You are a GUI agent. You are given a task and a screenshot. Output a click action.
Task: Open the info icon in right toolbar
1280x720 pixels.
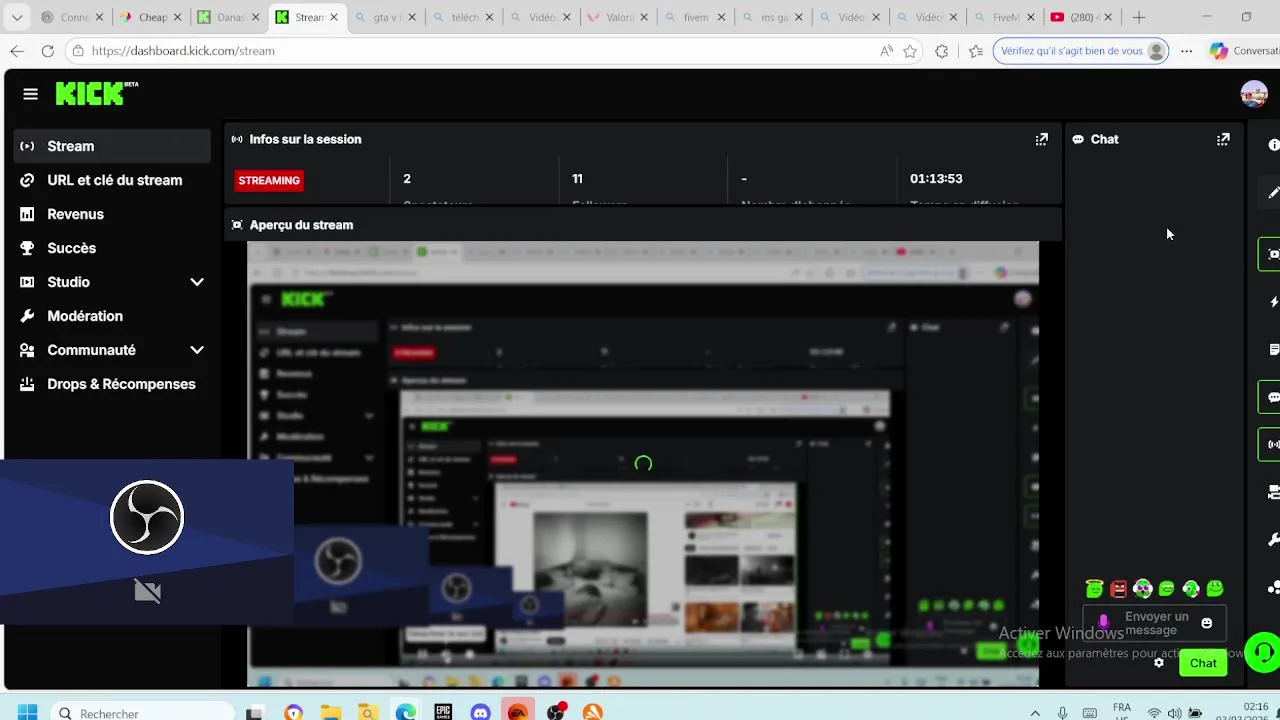[1273, 145]
